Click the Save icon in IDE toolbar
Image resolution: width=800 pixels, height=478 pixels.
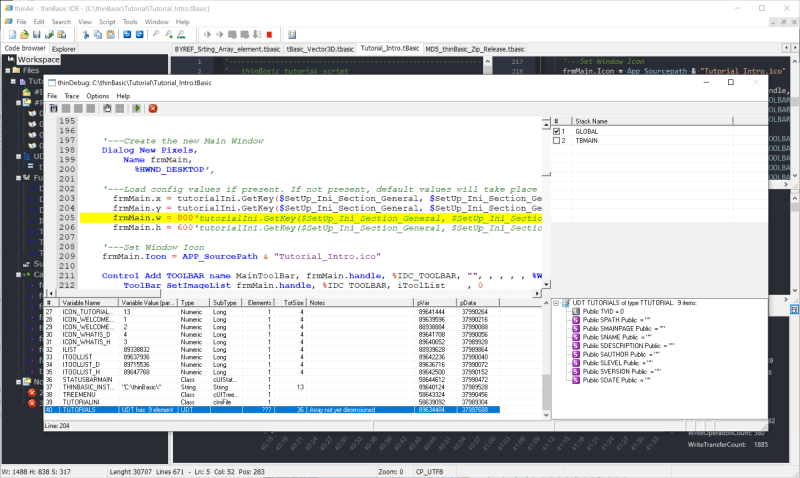point(36,35)
